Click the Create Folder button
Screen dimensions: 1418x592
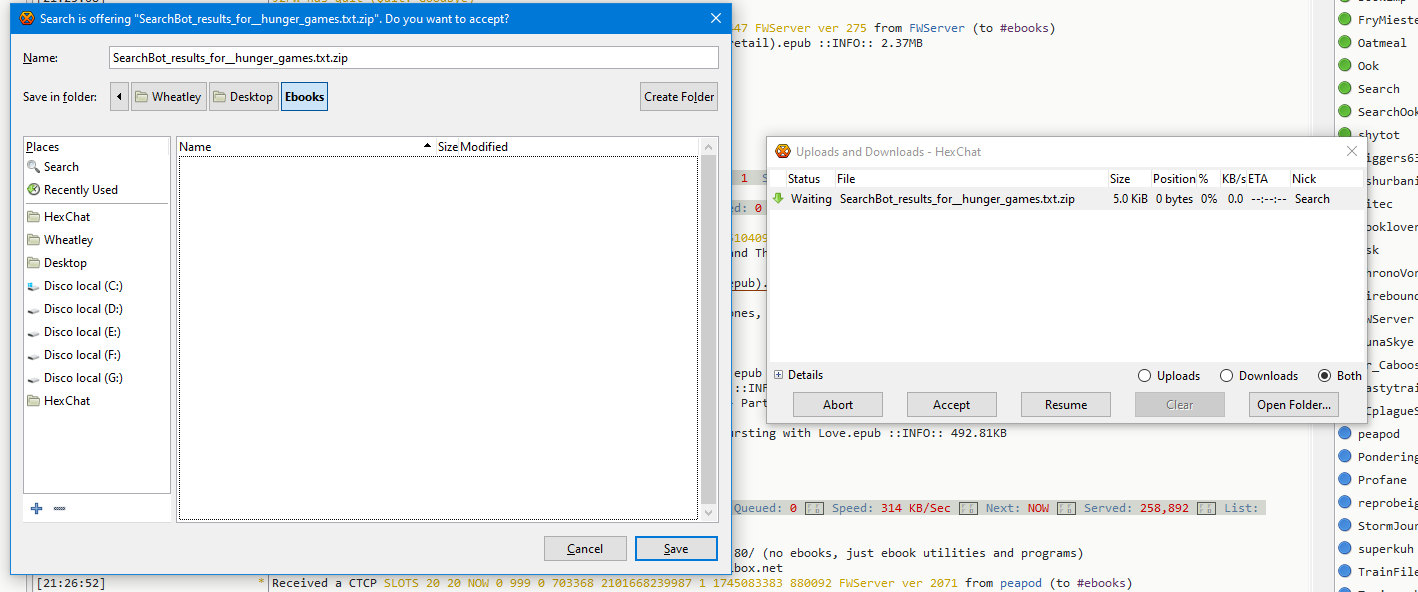[679, 97]
